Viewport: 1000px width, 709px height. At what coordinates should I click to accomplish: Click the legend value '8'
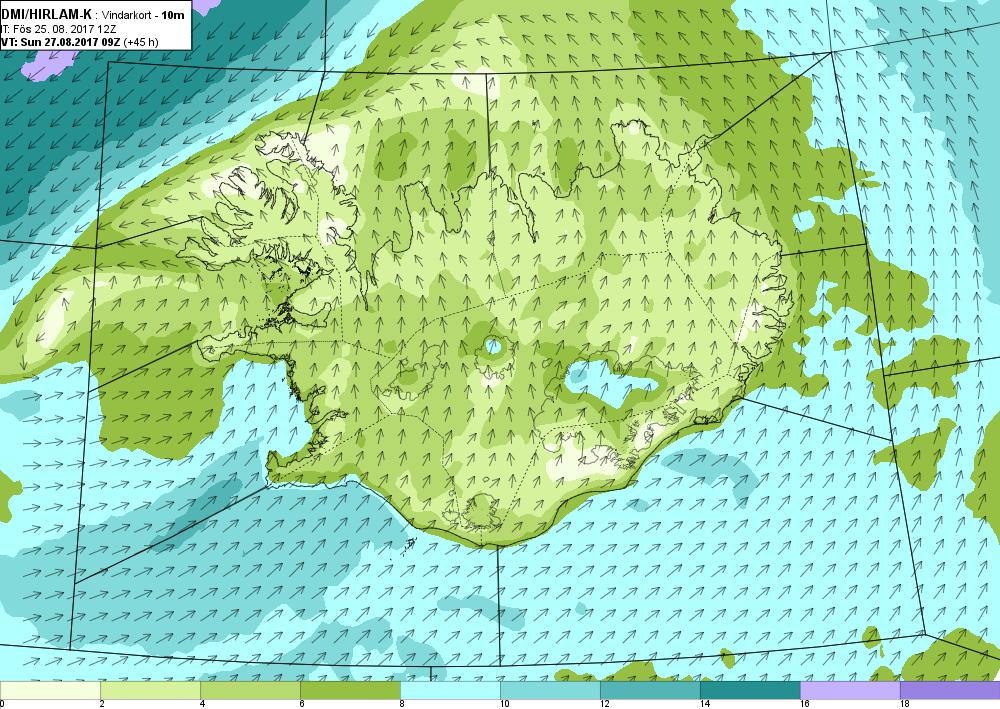[402, 704]
